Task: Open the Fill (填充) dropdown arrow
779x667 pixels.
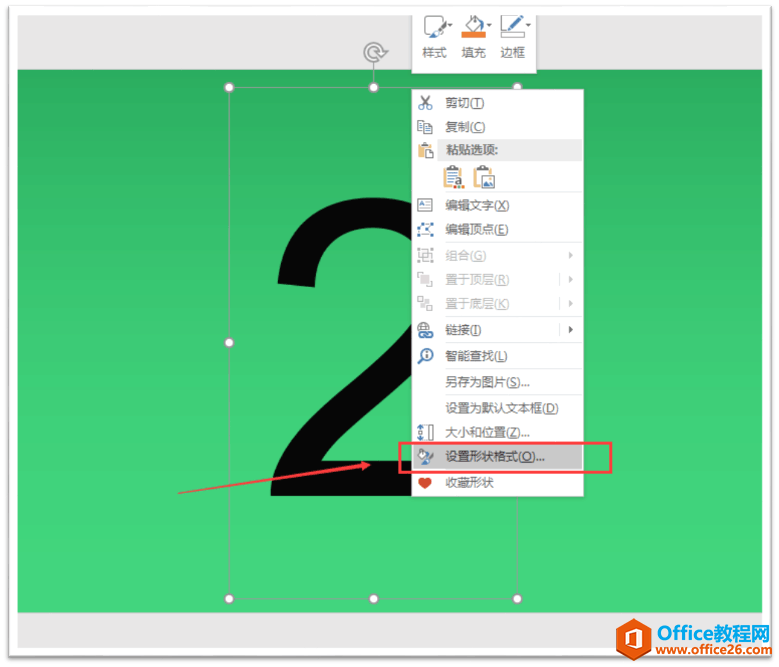Action: click(x=489, y=25)
